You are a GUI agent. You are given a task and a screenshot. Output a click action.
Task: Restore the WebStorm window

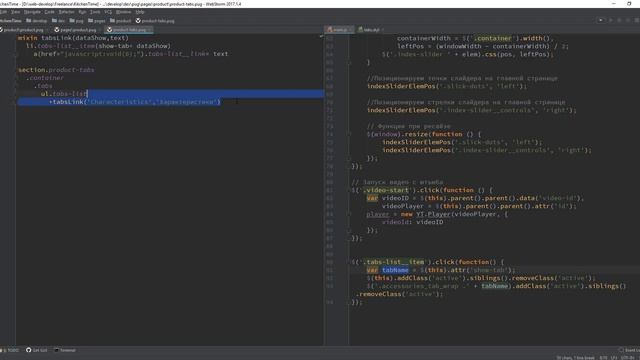pyautogui.click(x=629, y=4)
